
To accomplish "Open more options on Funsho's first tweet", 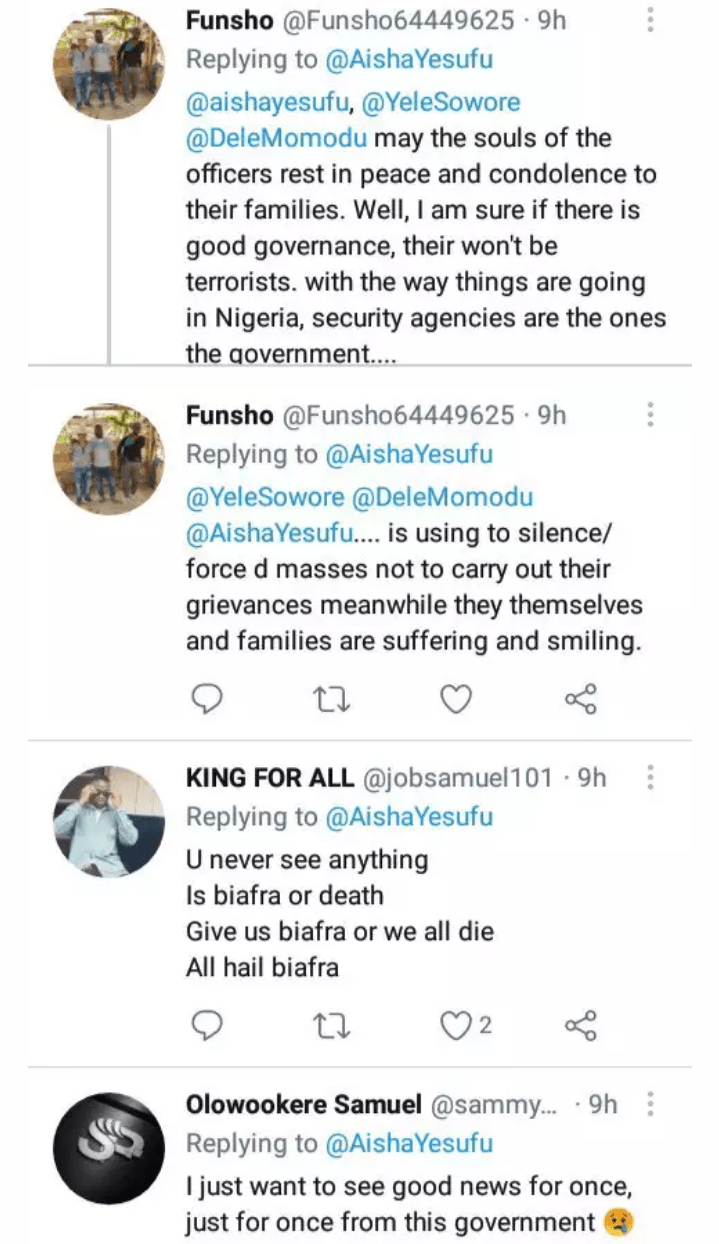I will [650, 20].
